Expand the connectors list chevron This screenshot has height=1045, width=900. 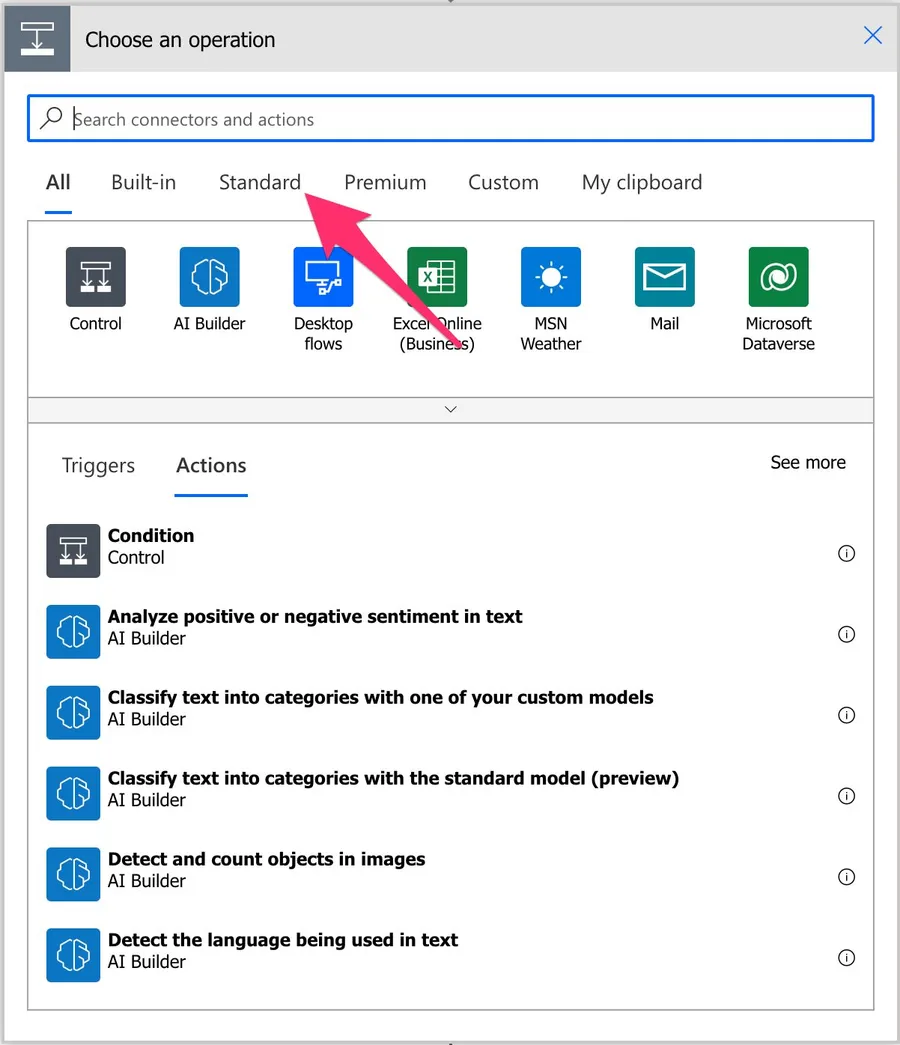[x=450, y=409]
